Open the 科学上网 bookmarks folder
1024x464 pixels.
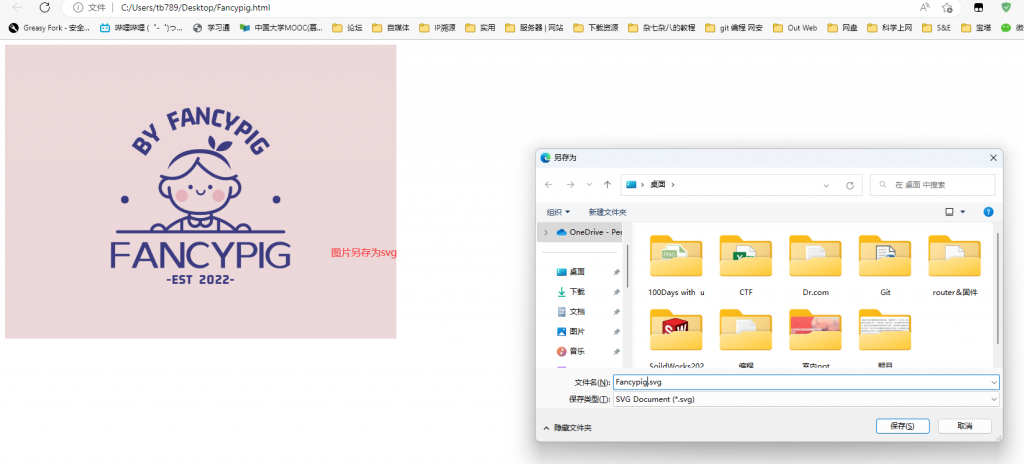tap(889, 27)
